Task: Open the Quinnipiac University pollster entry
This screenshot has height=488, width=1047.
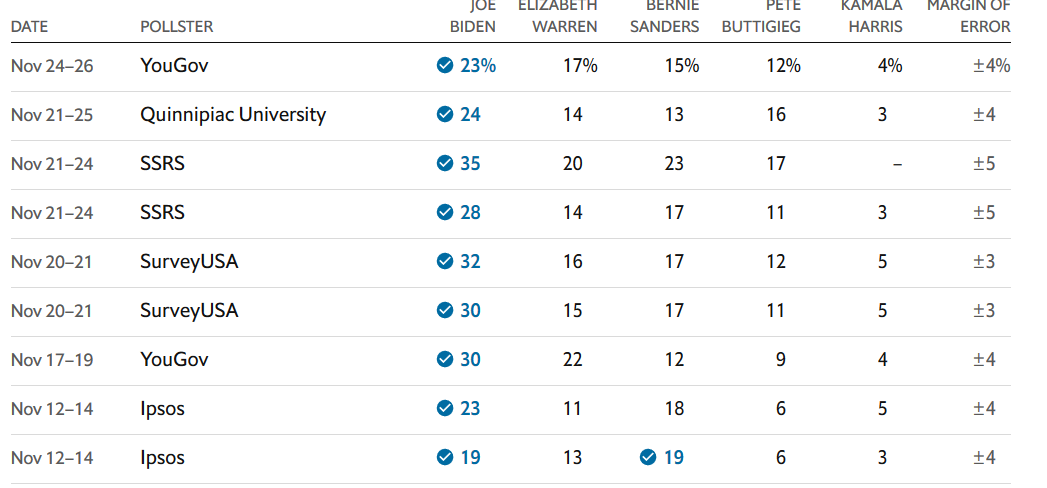Action: click(x=233, y=115)
